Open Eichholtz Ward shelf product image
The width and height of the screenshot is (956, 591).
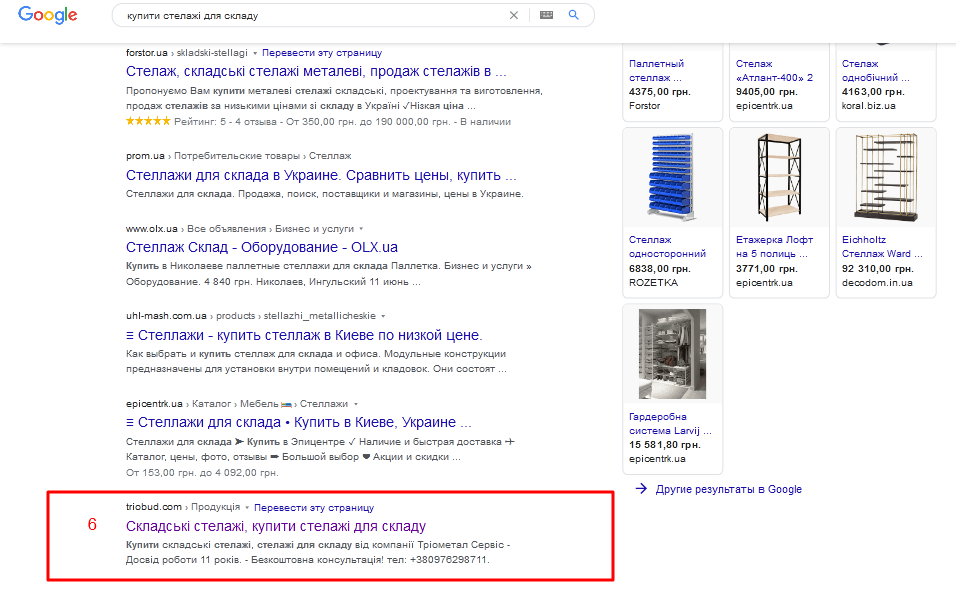click(886, 177)
